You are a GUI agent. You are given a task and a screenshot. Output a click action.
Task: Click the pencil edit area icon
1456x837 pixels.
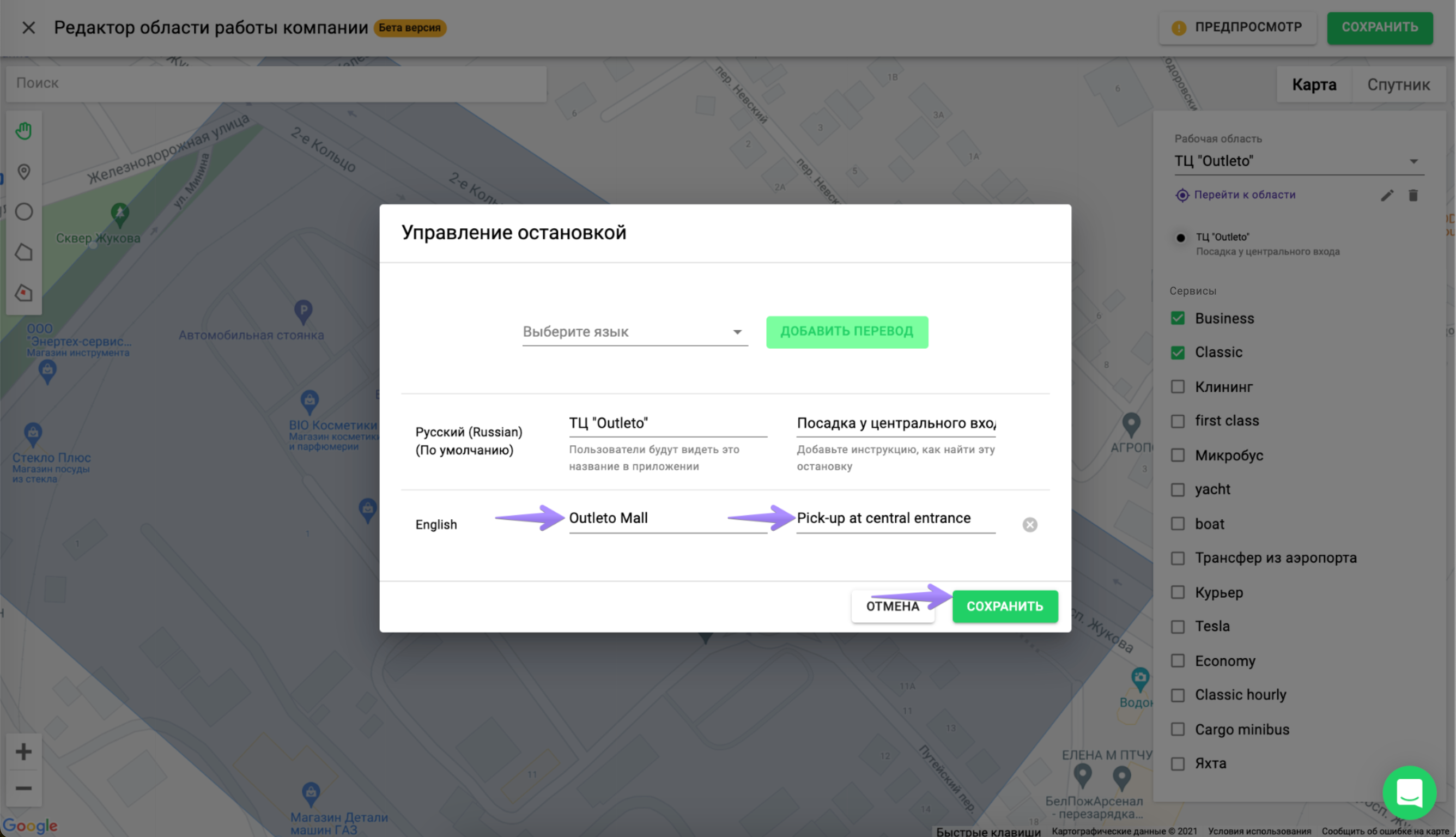click(1386, 196)
